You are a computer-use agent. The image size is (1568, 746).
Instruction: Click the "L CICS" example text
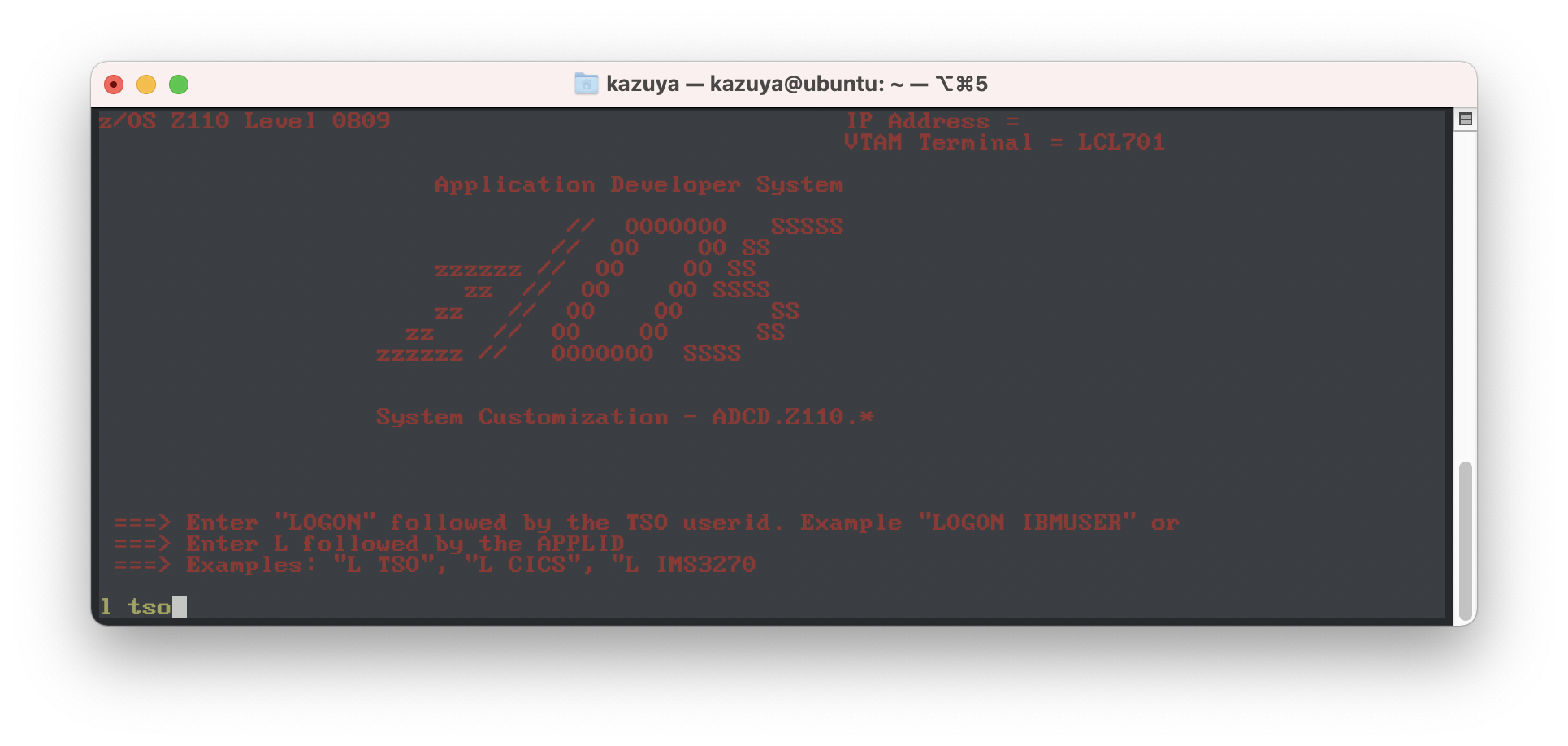pos(528,565)
